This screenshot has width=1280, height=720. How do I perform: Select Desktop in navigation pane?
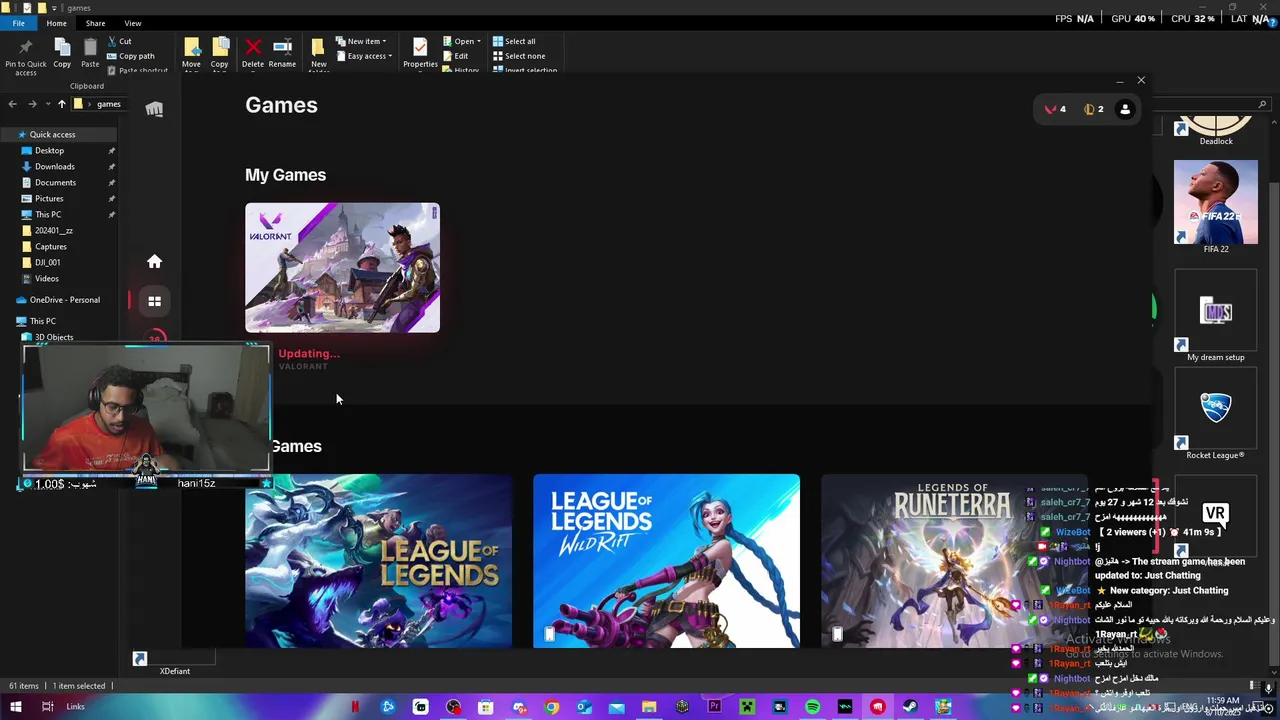point(49,150)
